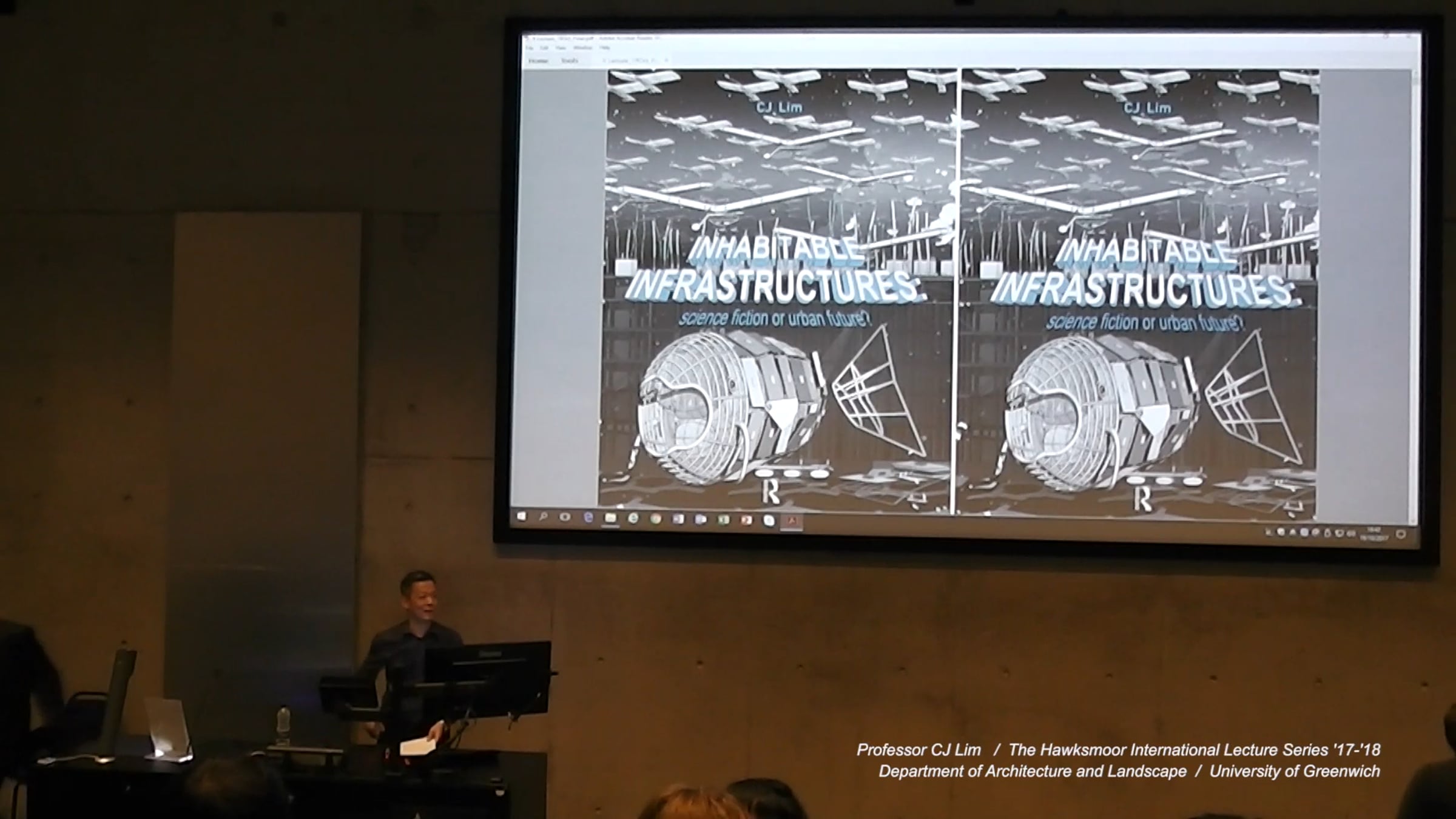This screenshot has width=1456, height=819.
Task: Switch to the Tools tab
Action: coord(570,61)
